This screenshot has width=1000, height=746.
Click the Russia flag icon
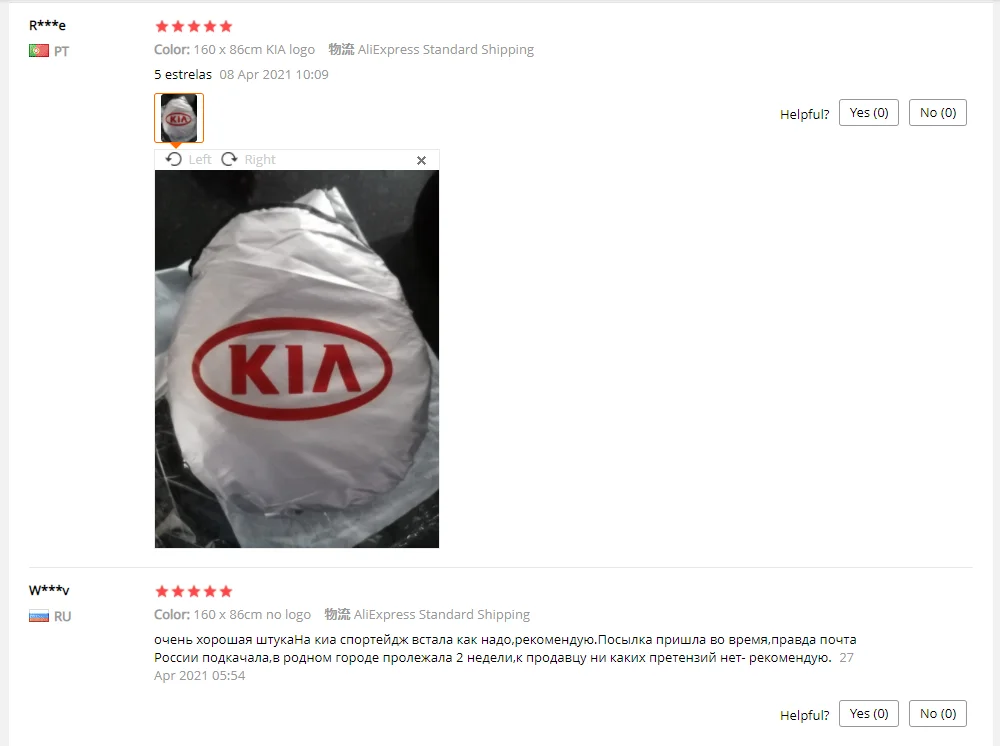pyautogui.click(x=39, y=616)
